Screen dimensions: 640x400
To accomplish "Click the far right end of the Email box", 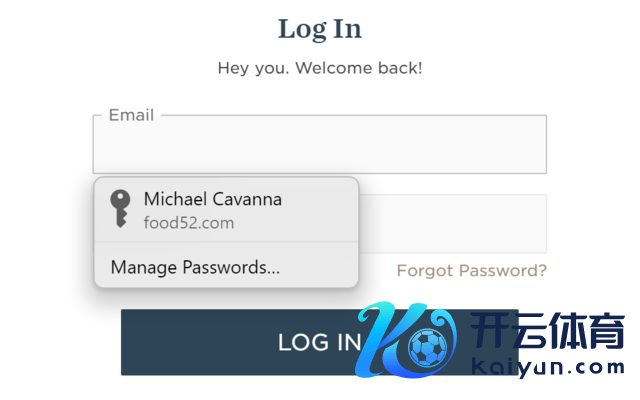I will (539, 144).
